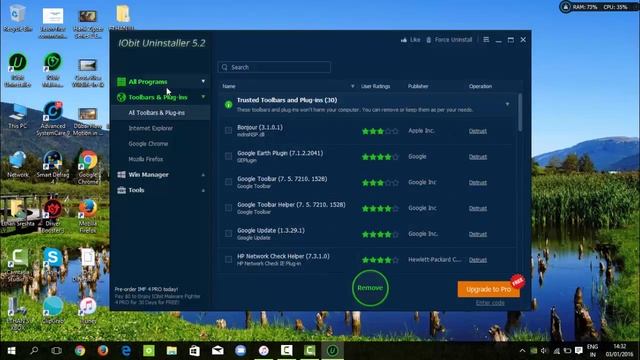640x360 pixels.
Task: Select Tools section
Action: 136,190
